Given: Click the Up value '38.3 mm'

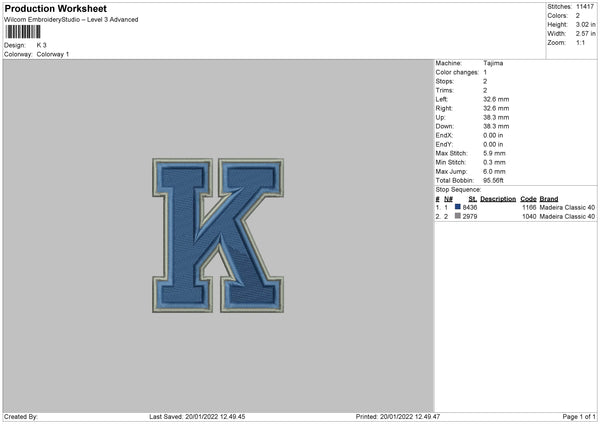Looking at the screenshot, I should pyautogui.click(x=496, y=117).
